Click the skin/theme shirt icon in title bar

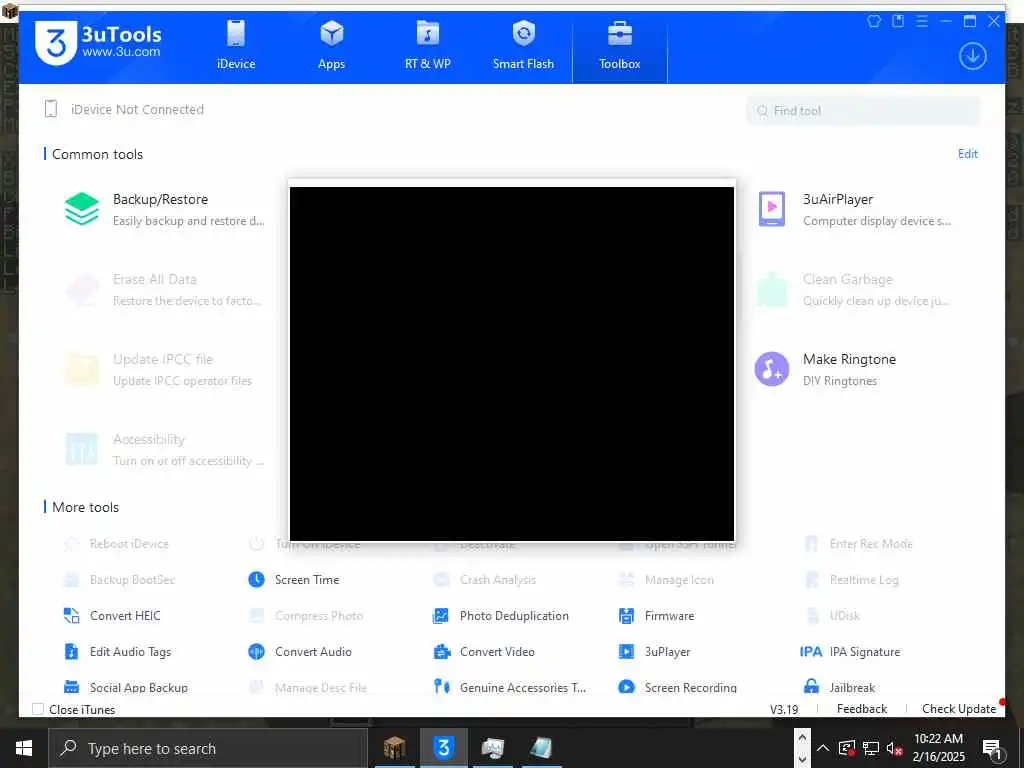click(874, 21)
